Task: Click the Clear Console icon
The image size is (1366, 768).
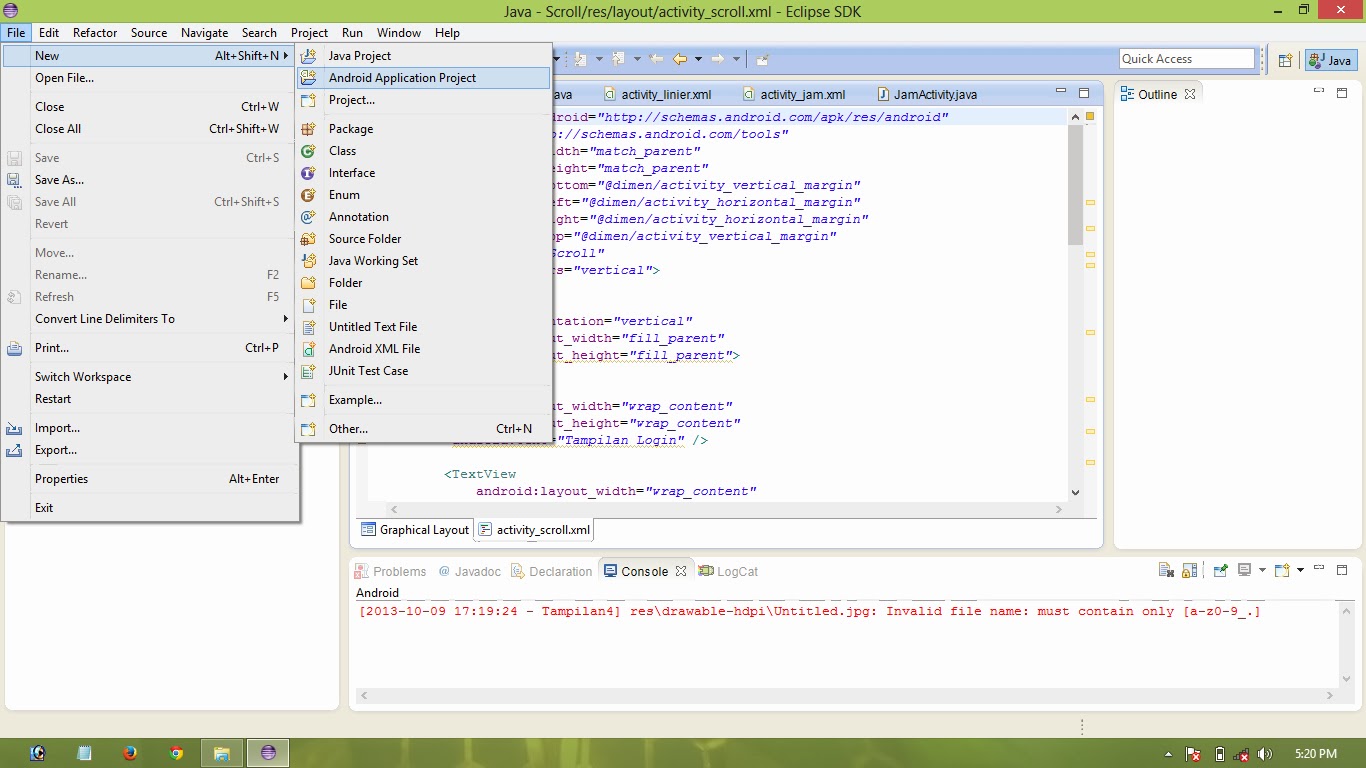Action: [1166, 571]
